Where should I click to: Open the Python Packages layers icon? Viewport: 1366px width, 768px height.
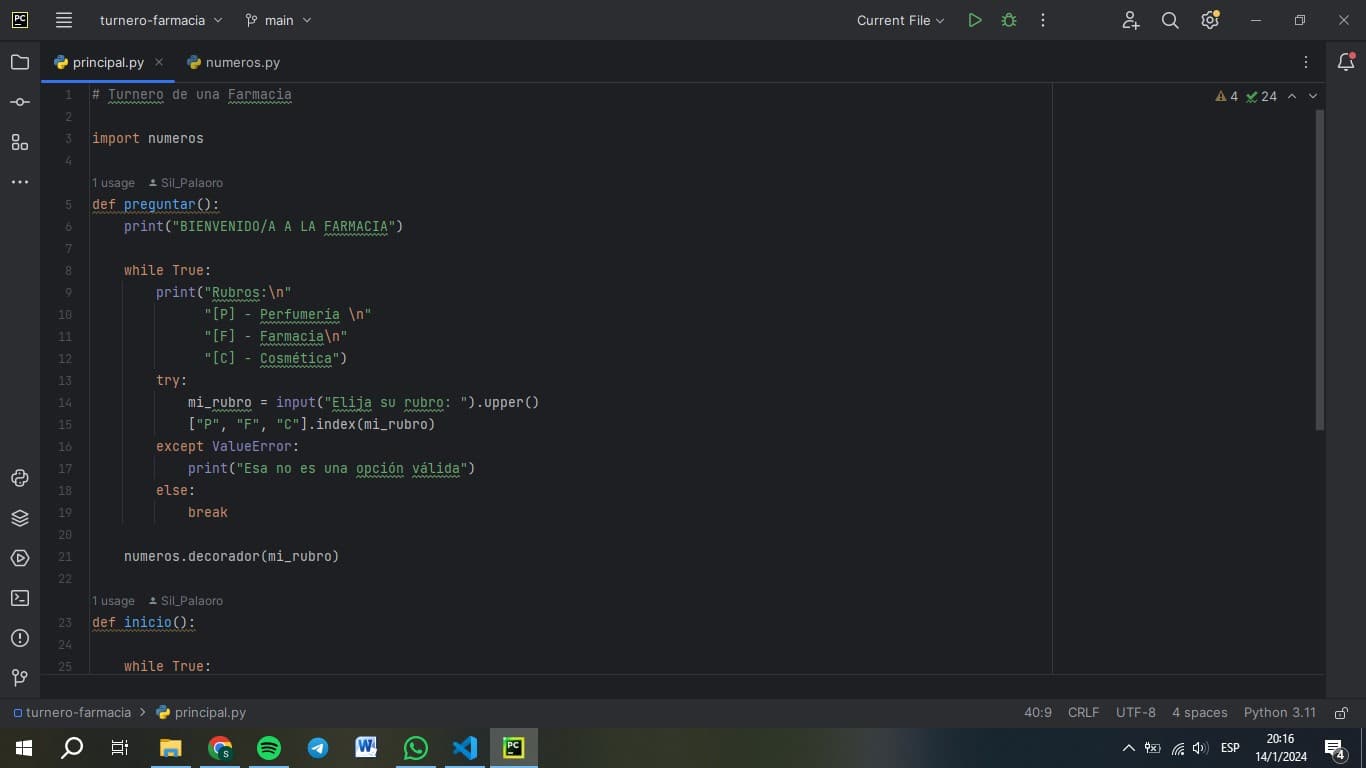(20, 518)
